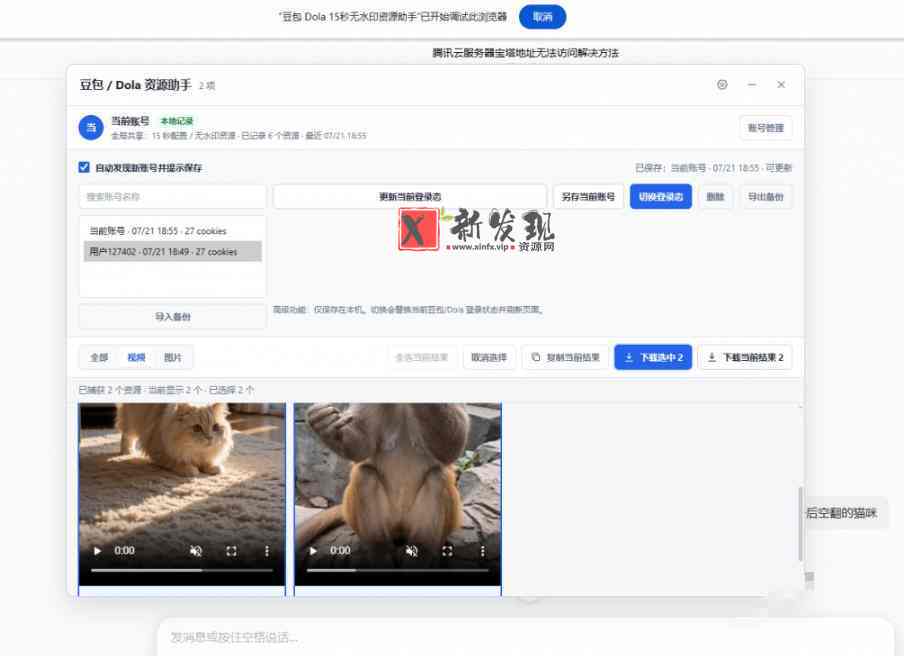Click the 腾讯云服务器宝塔地址无法访问解决方法 text above the dialog

click(525, 53)
